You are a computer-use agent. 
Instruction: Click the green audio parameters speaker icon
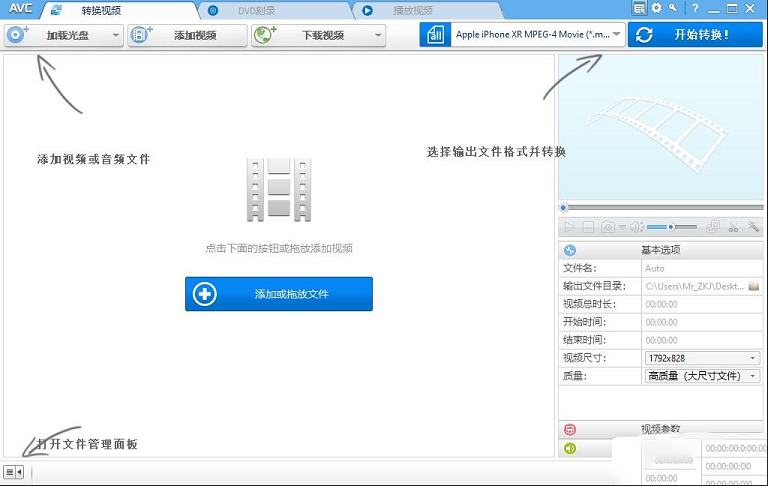[570, 448]
